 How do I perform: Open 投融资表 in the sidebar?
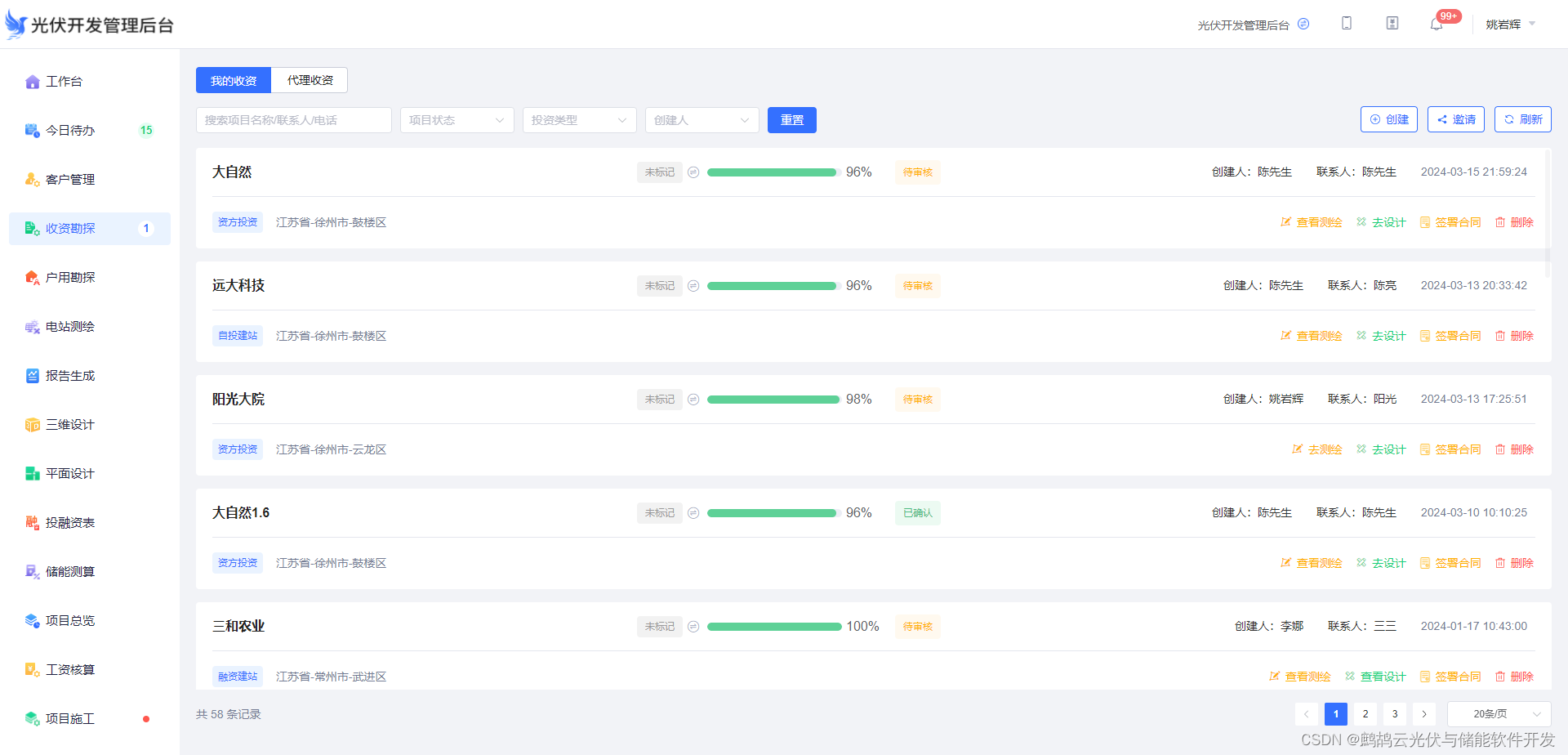coord(90,523)
